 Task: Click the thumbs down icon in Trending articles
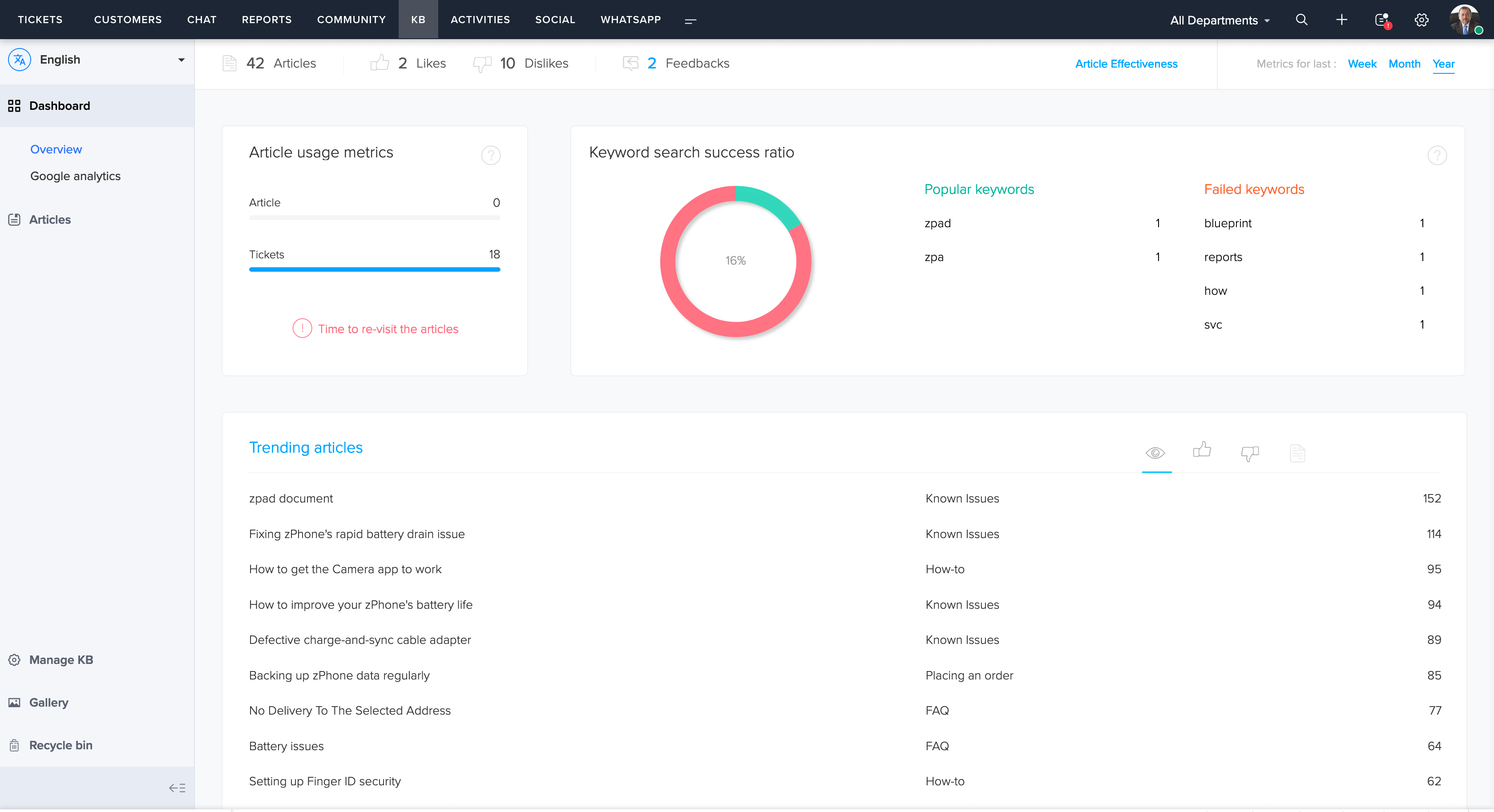1249,452
